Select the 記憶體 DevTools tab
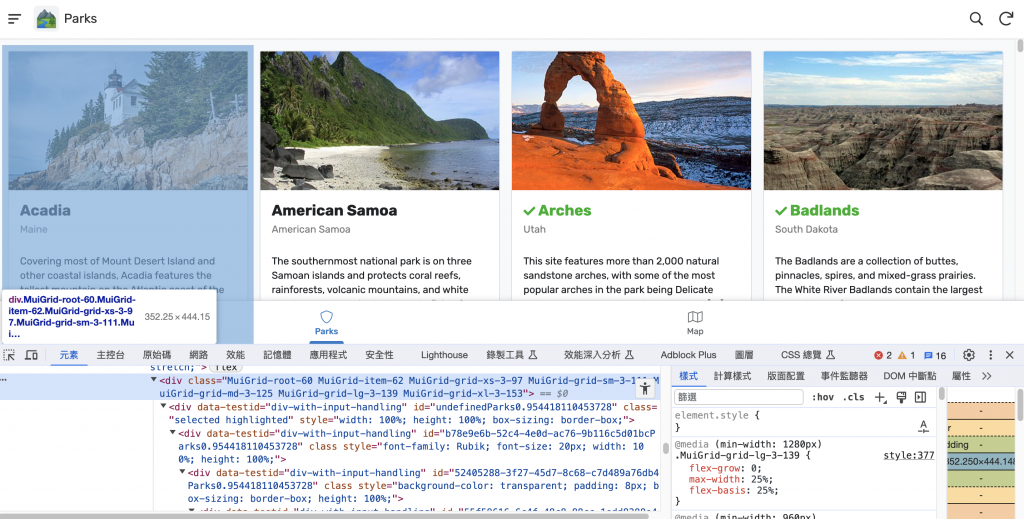This screenshot has width=1024, height=519. pos(277,355)
